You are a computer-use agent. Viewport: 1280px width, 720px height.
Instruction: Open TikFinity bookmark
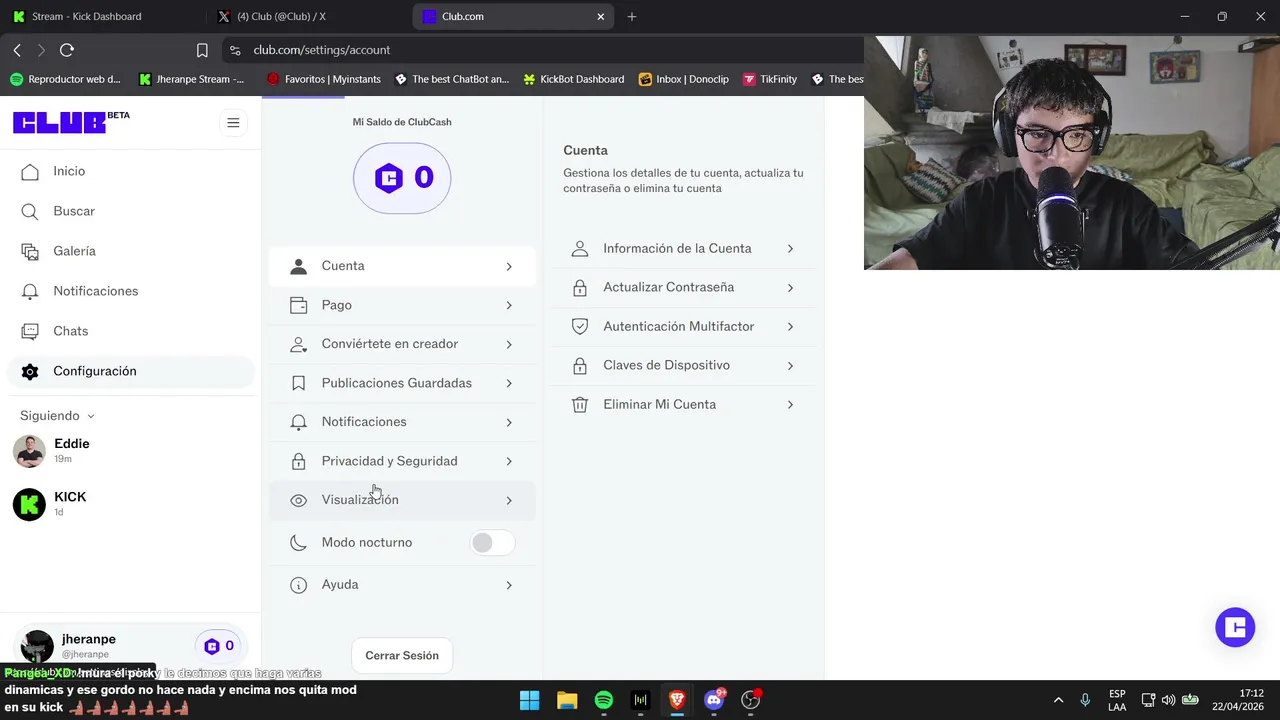[x=770, y=79]
